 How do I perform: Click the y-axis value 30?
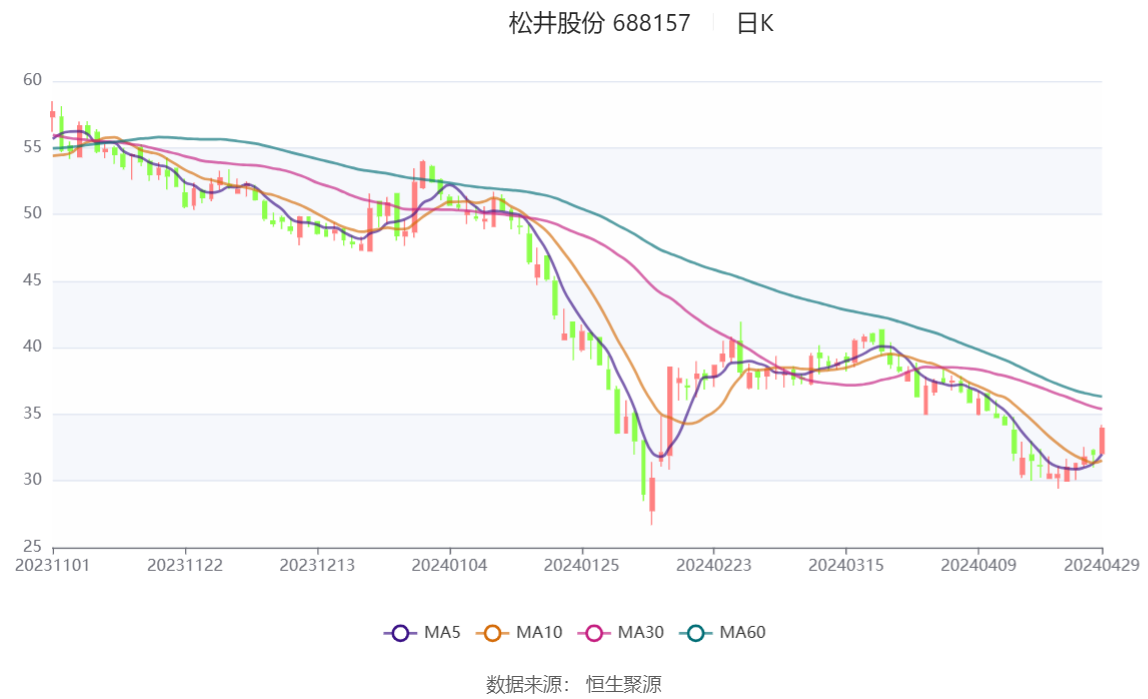(32, 479)
